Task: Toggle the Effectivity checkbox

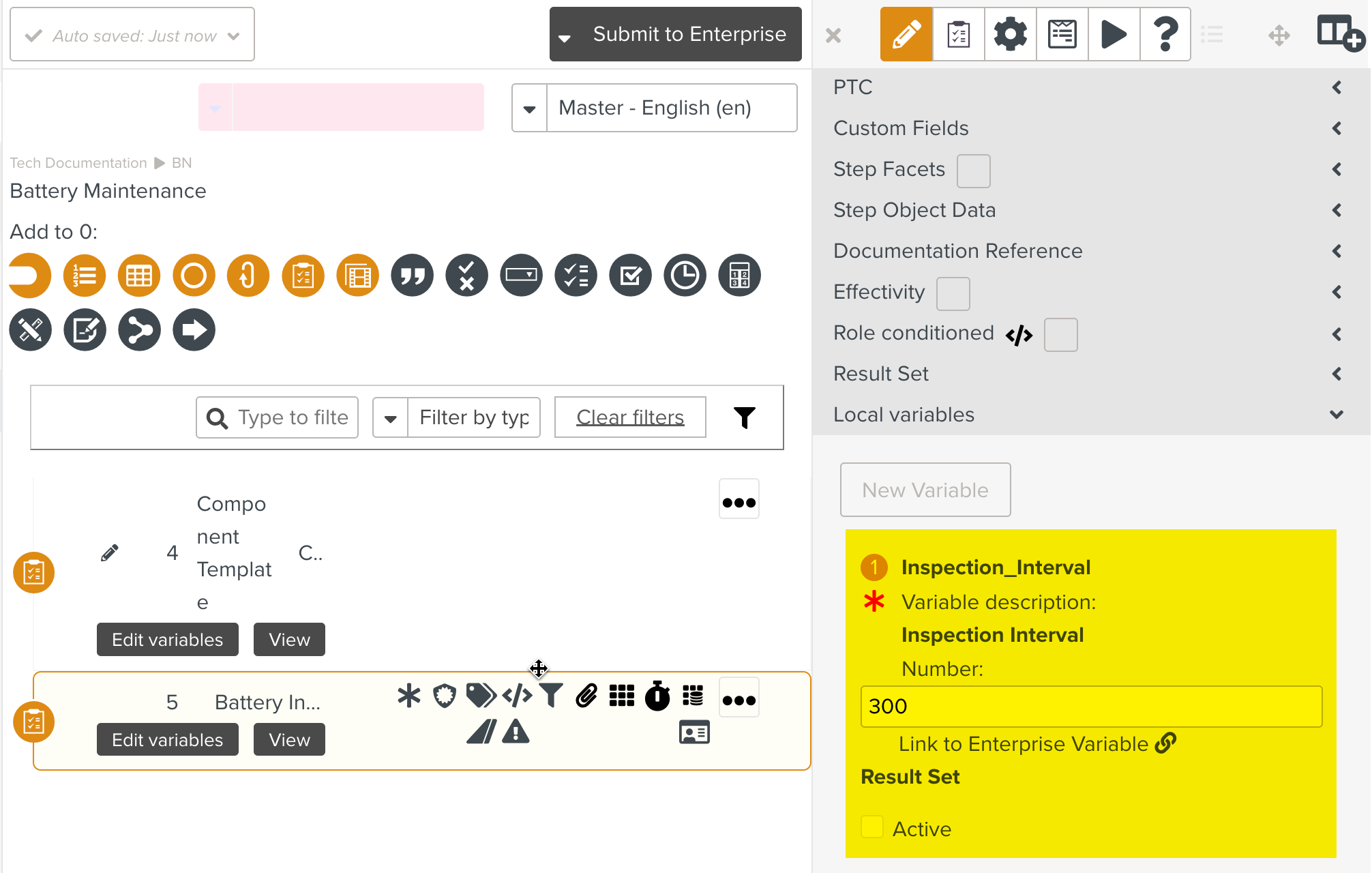Action: (x=953, y=293)
